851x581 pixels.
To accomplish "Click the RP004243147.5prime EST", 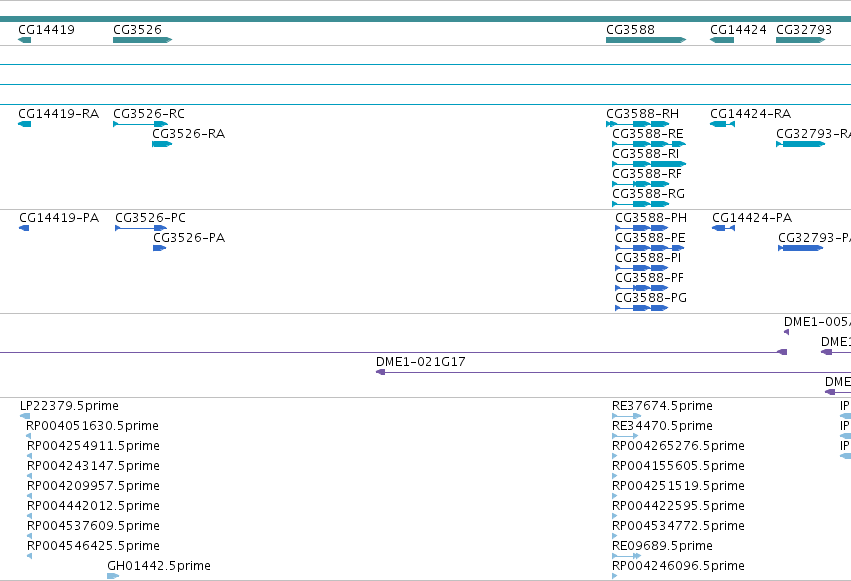I will point(93,467).
